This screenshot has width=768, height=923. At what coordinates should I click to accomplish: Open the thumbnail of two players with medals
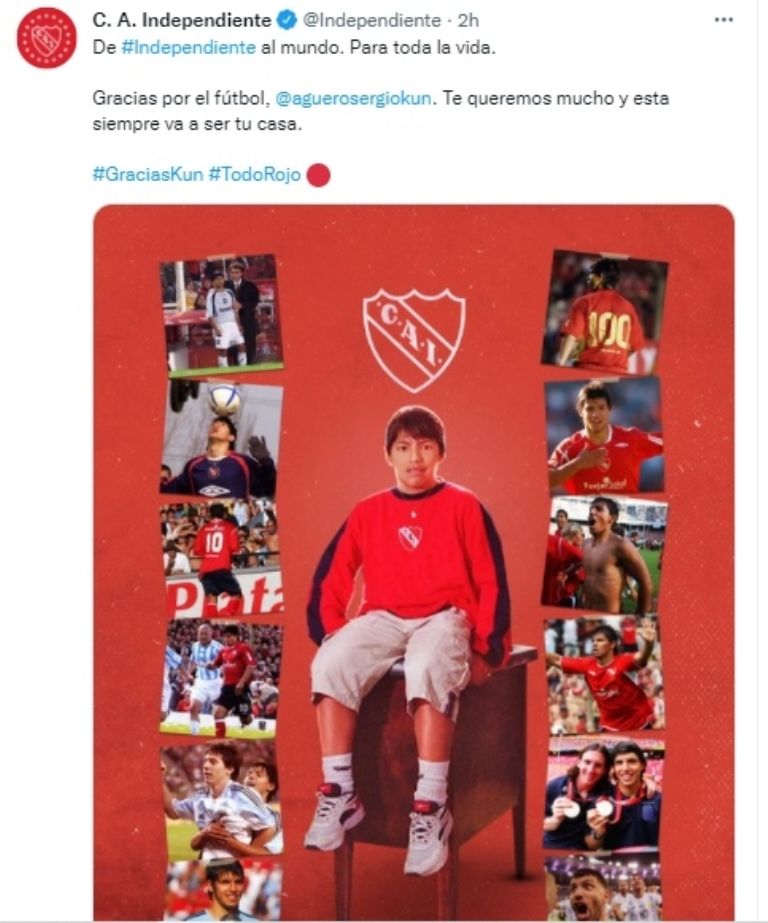[x=604, y=794]
